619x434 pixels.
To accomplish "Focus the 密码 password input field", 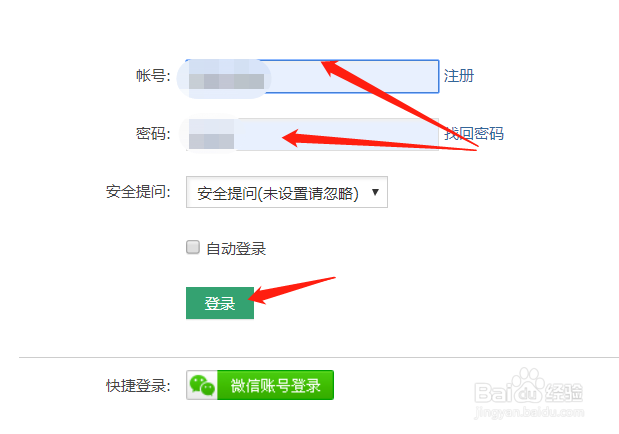I will pos(312,134).
